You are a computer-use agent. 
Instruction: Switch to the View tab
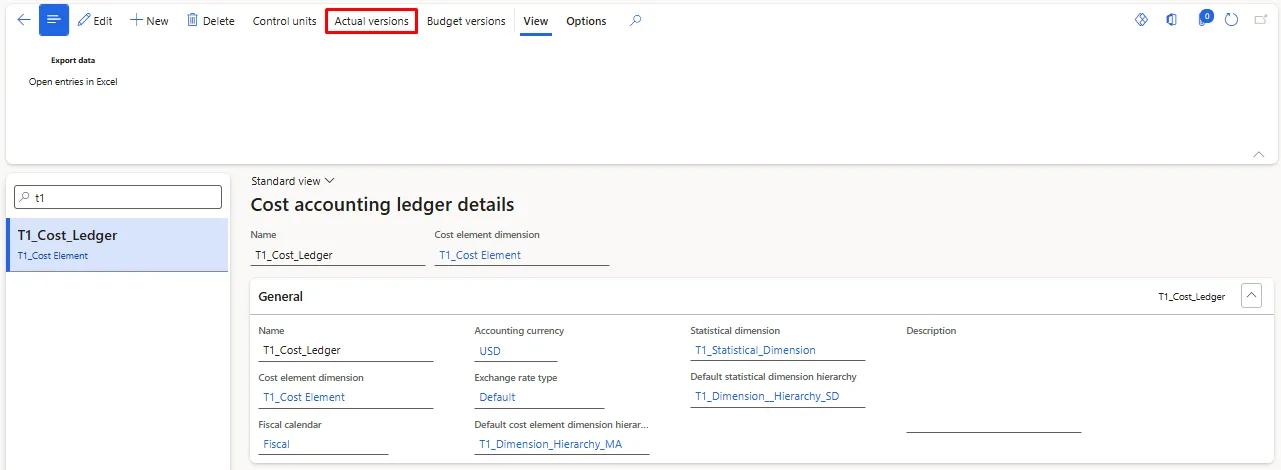coord(536,21)
